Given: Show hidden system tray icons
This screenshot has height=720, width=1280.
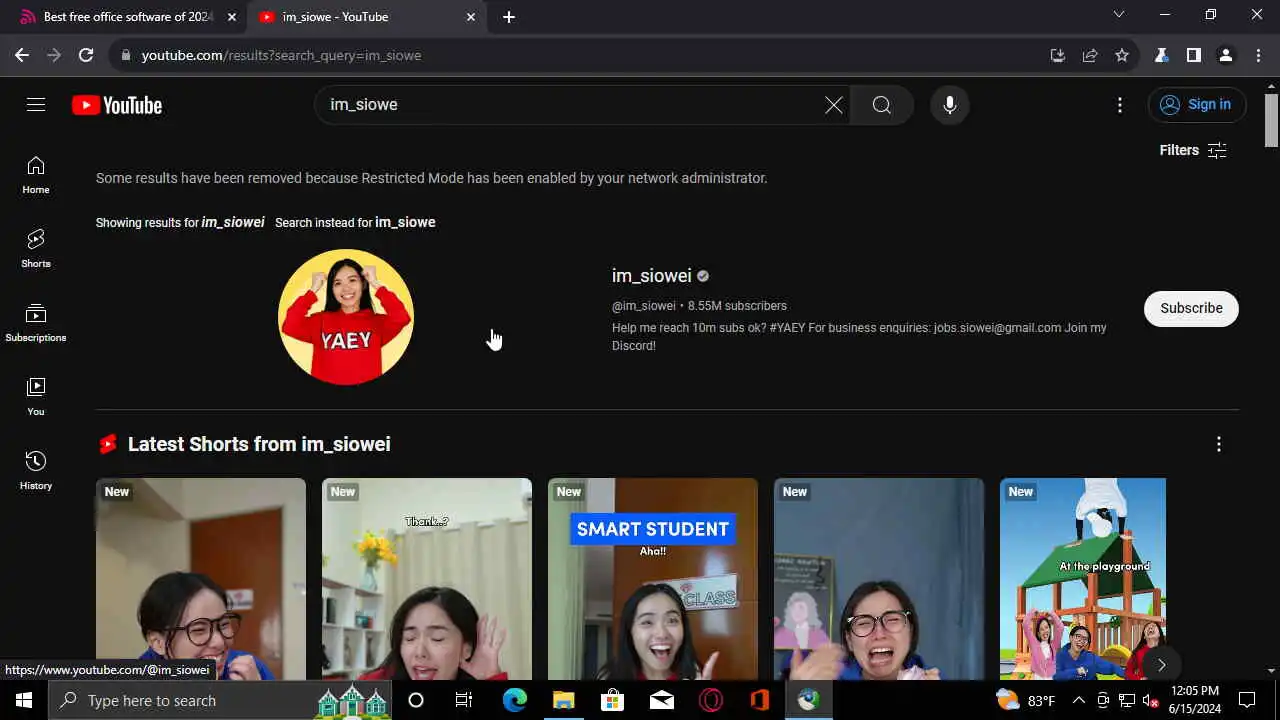Looking at the screenshot, I should click(x=1079, y=700).
